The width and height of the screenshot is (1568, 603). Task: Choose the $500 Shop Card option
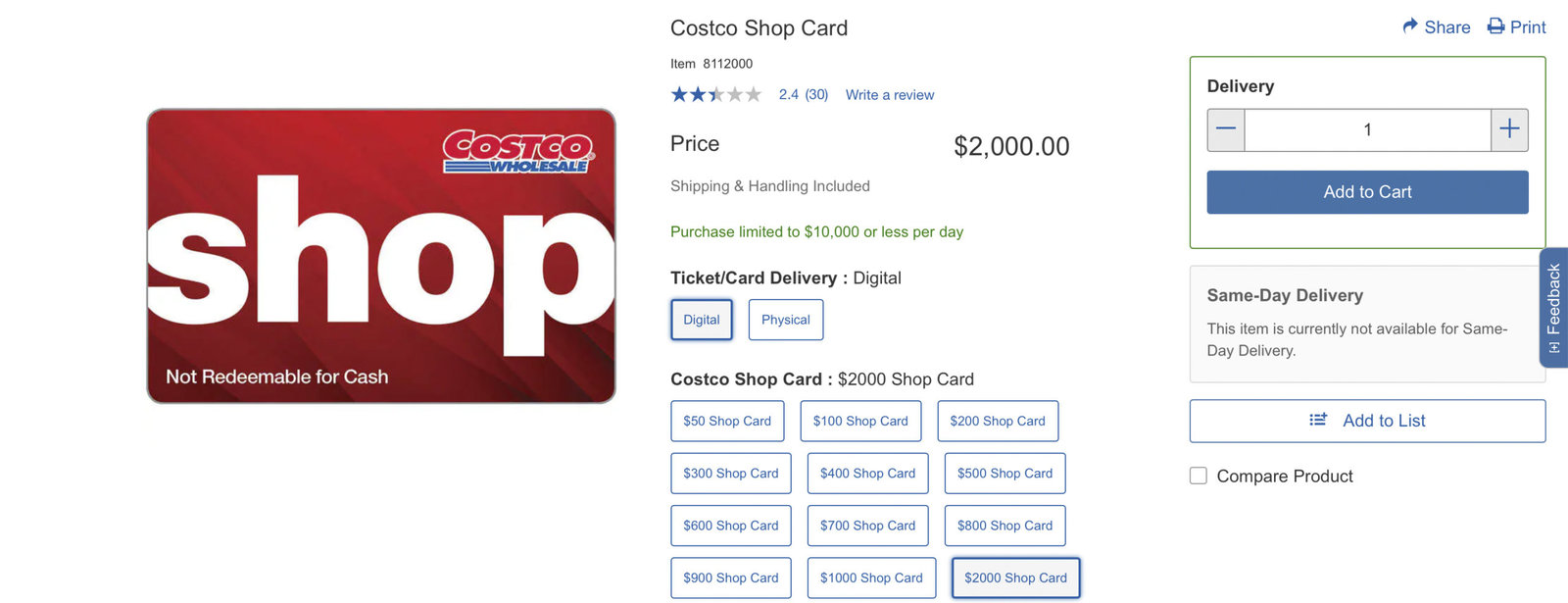pyautogui.click(x=1004, y=473)
